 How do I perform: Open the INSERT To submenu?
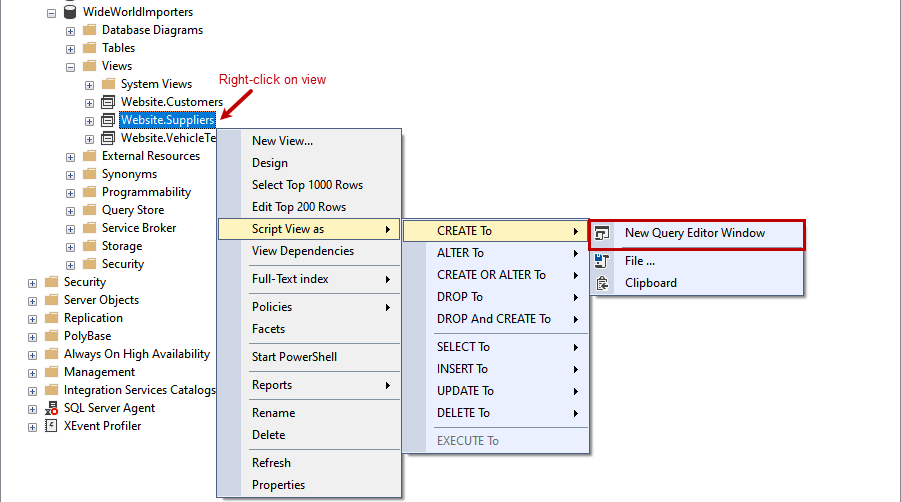(x=495, y=369)
